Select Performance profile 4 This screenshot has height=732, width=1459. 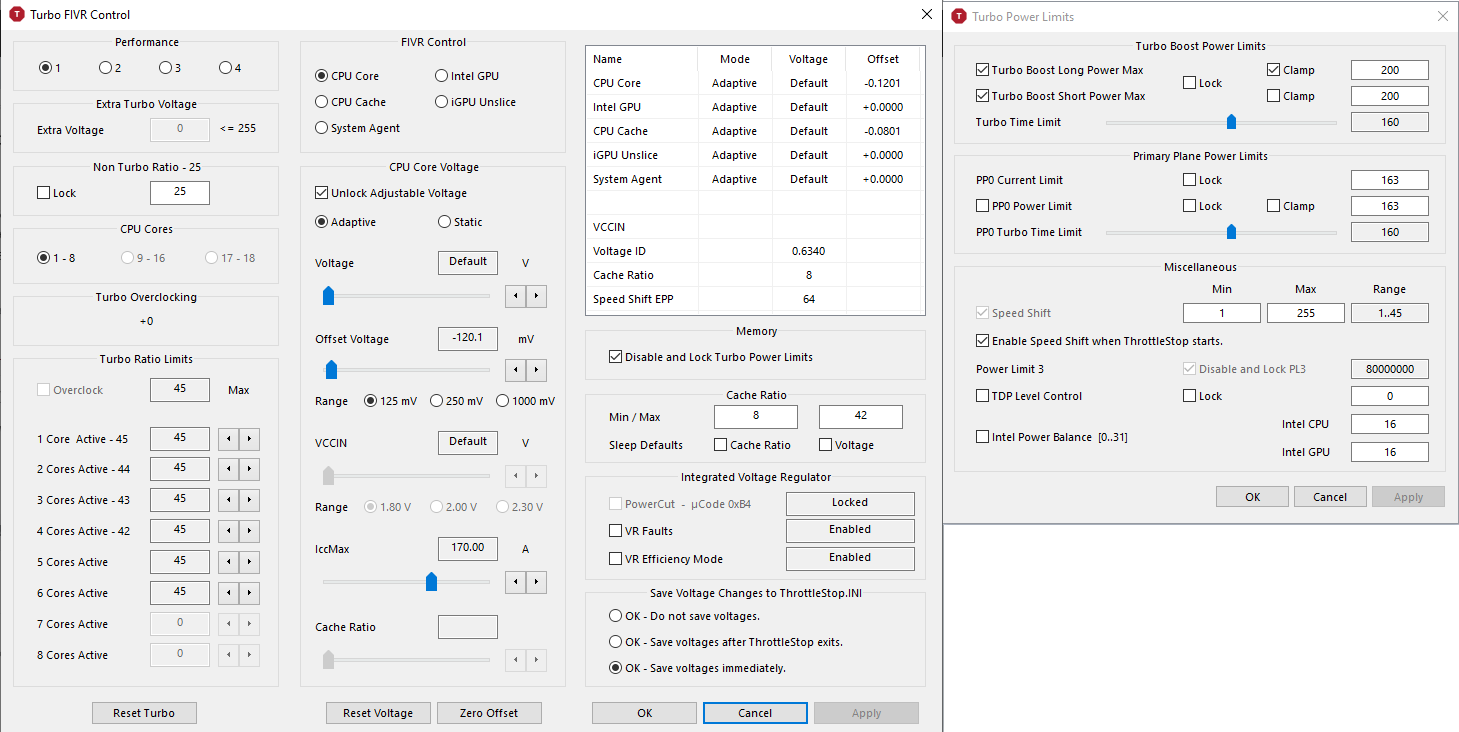click(230, 68)
